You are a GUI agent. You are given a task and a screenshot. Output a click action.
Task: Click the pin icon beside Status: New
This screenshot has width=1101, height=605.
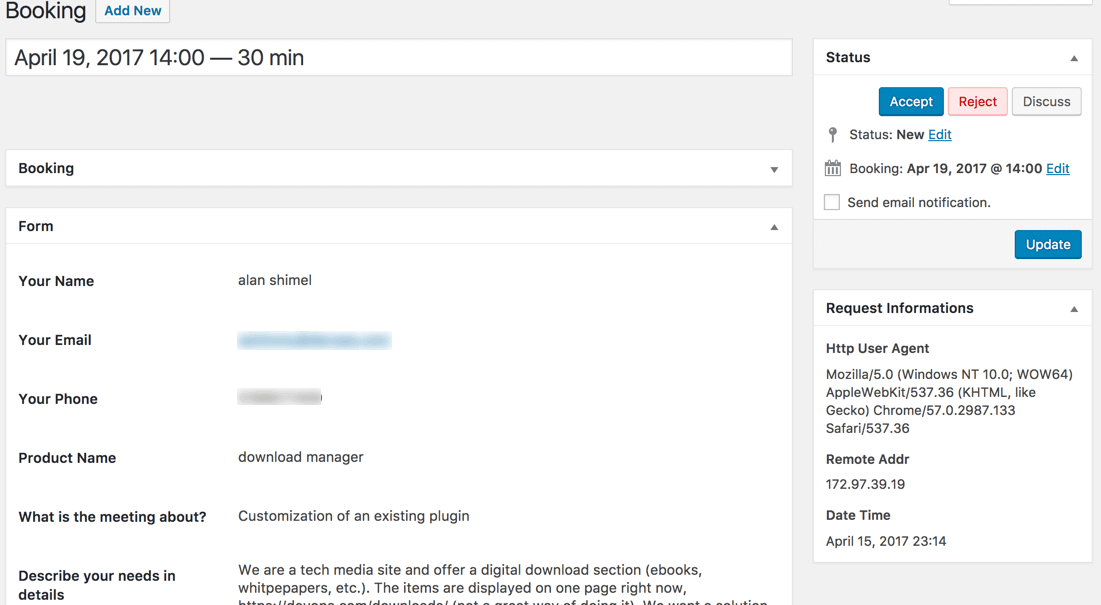833,135
